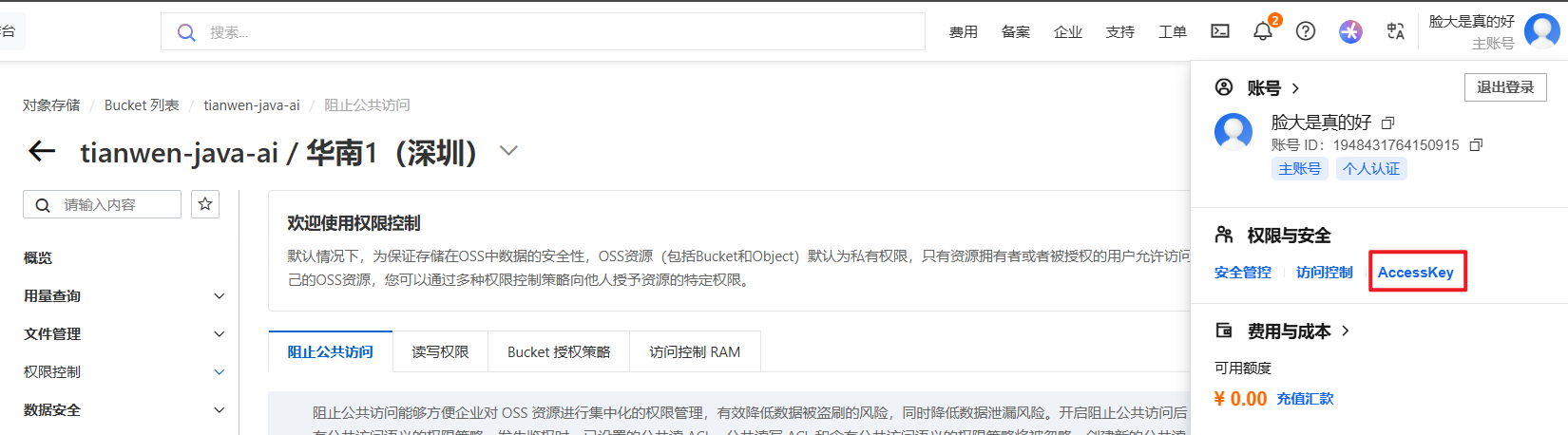This screenshot has width=1568, height=435.
Task: Open the AccessKey link
Action: point(1416,273)
